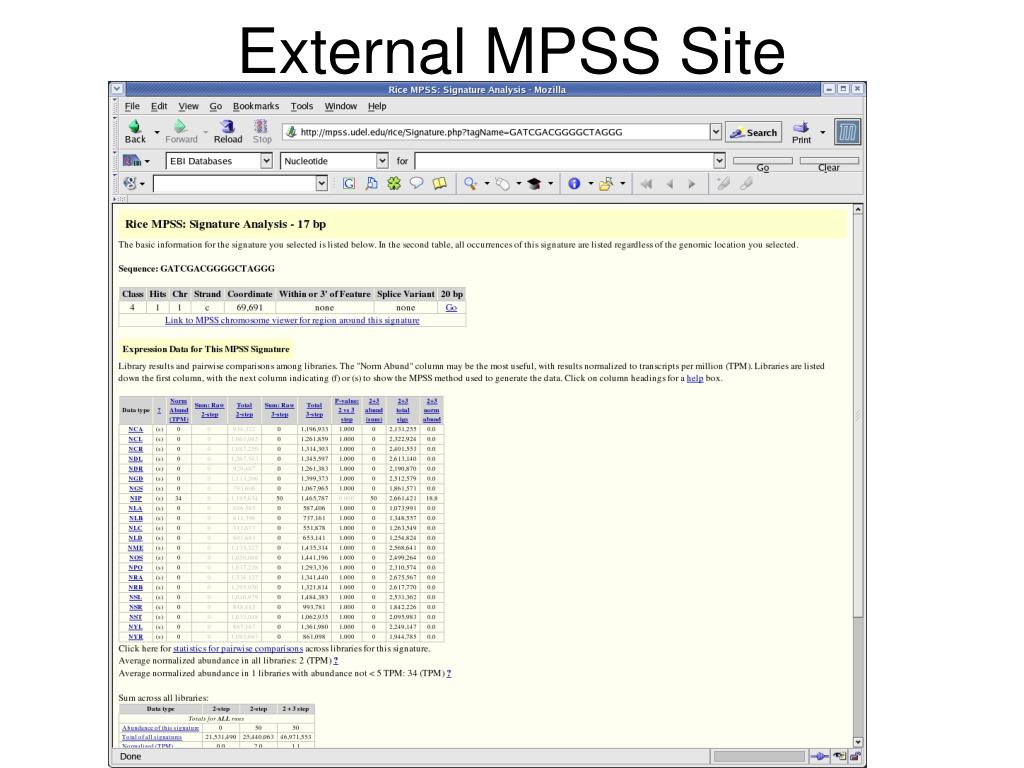Click the site icon beside the URL
This screenshot has height=768, width=1024.
tap(291, 132)
